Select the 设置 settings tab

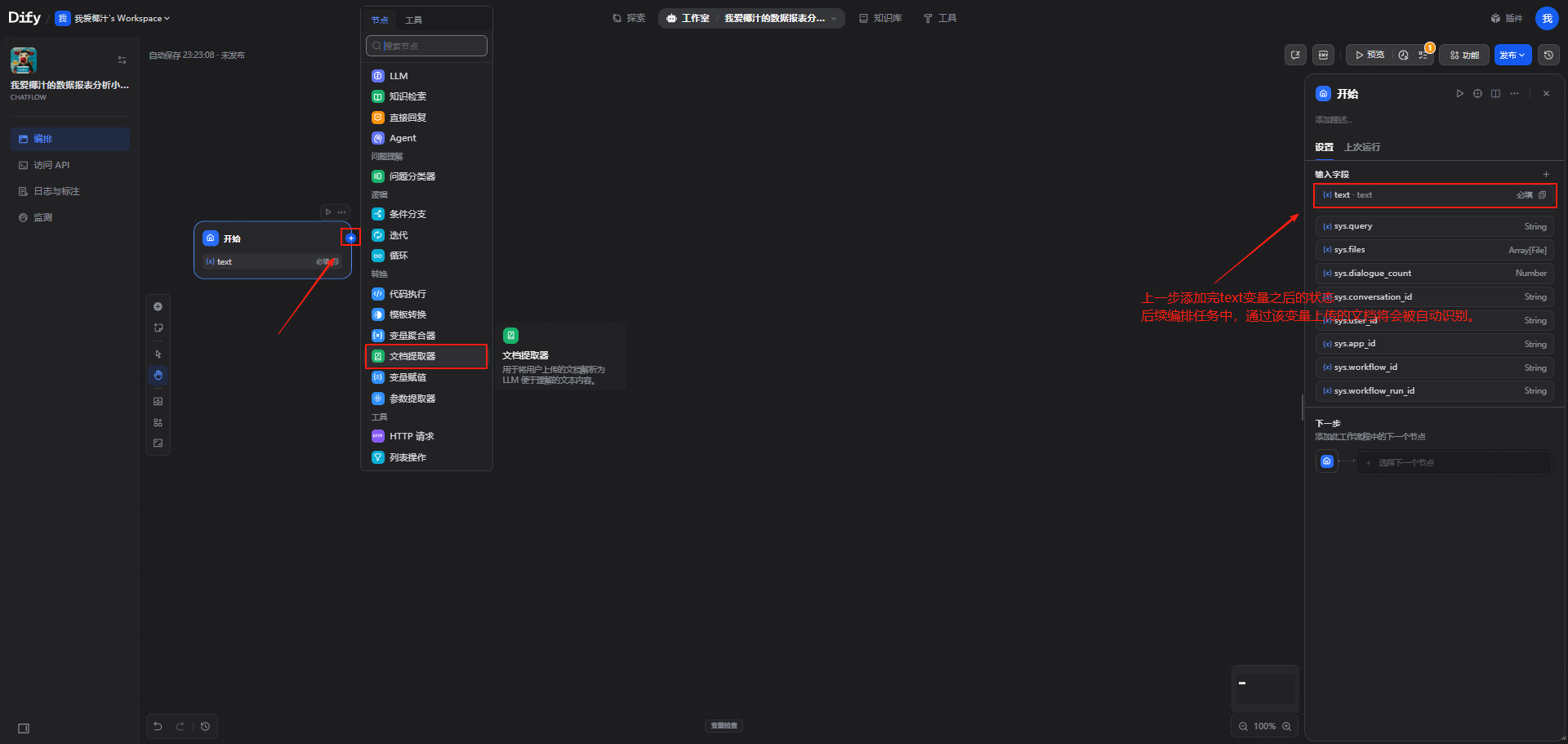click(1324, 147)
